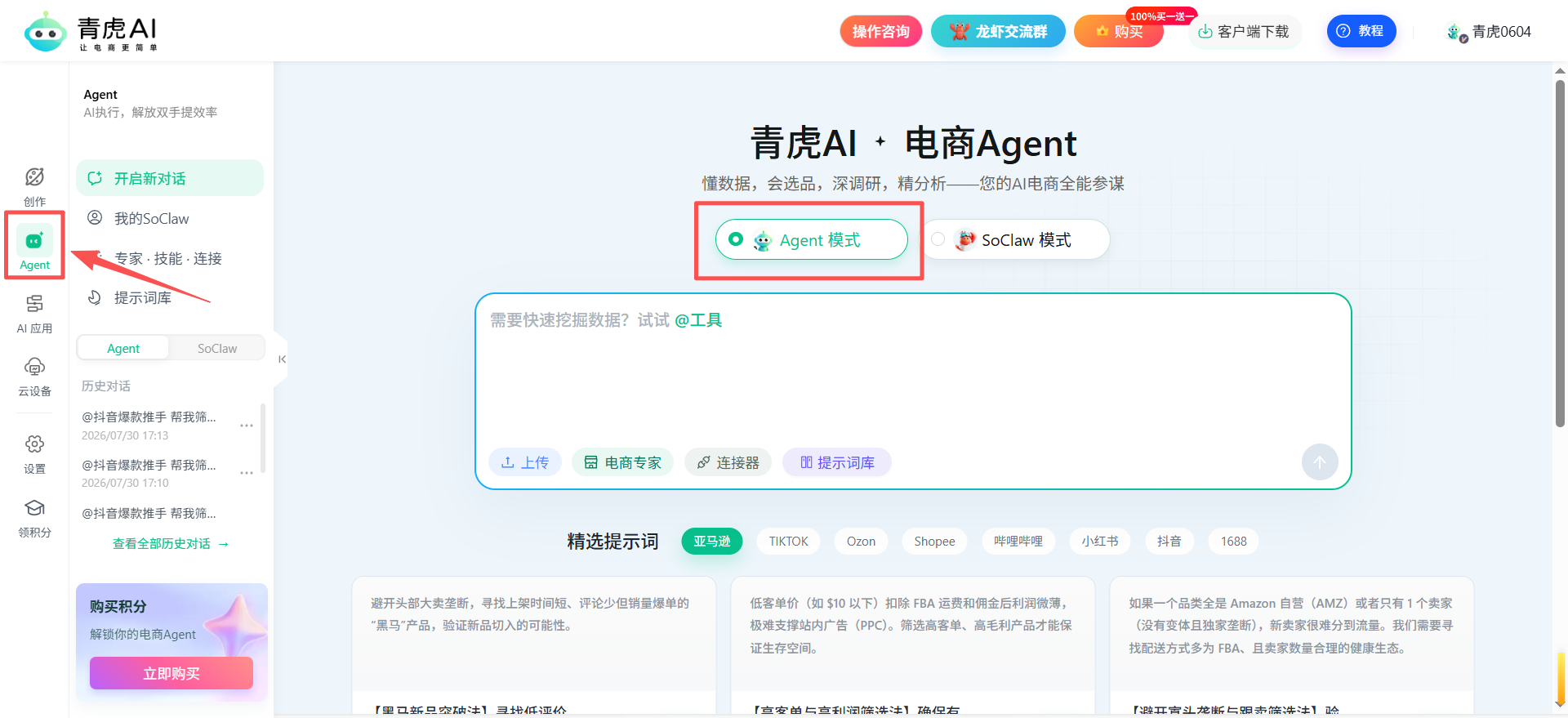Click the history list scrollbar
The width and height of the screenshot is (1568, 718).
click(263, 438)
